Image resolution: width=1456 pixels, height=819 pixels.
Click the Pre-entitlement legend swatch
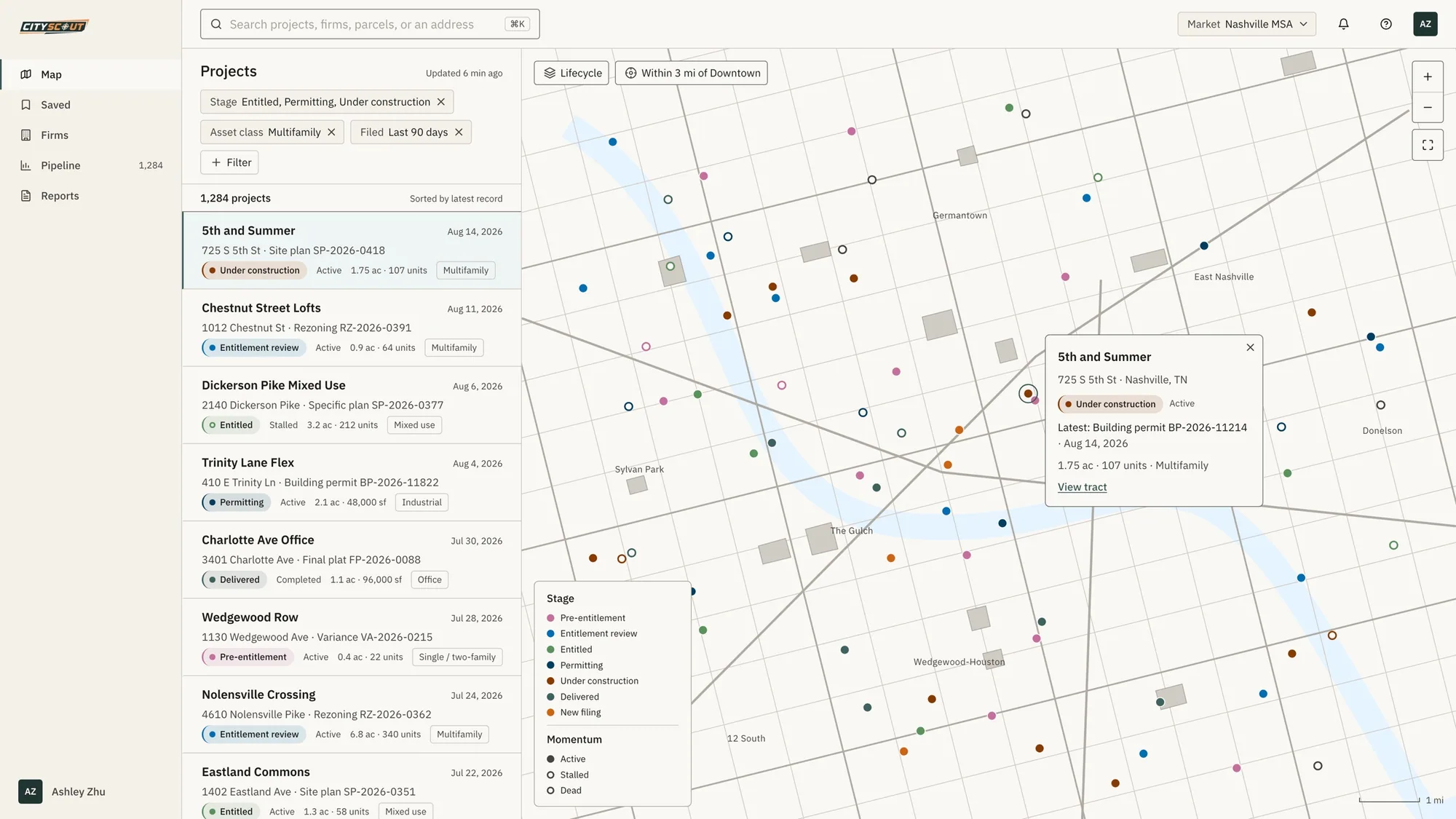[x=550, y=618]
